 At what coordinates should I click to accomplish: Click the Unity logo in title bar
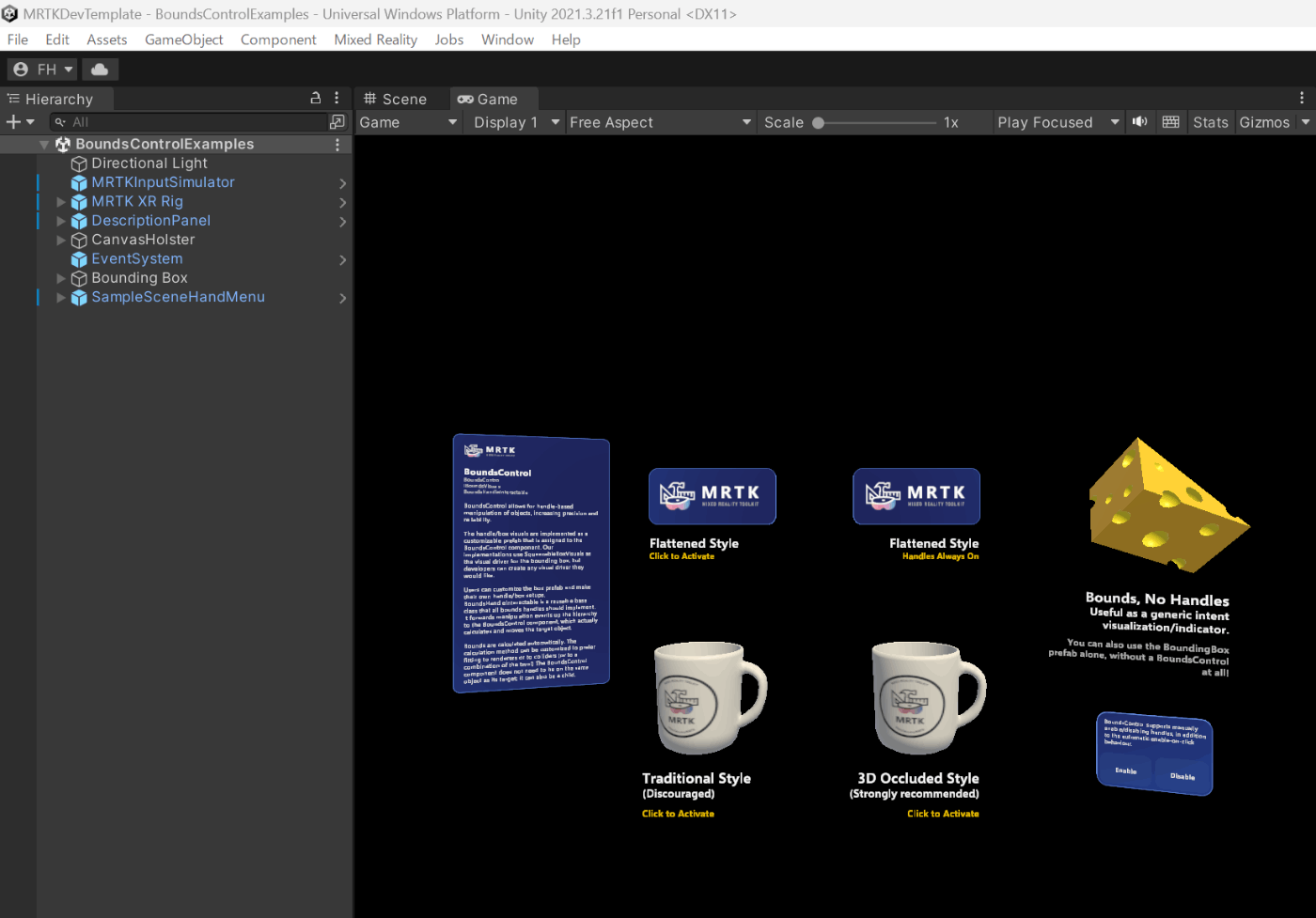coord(10,14)
